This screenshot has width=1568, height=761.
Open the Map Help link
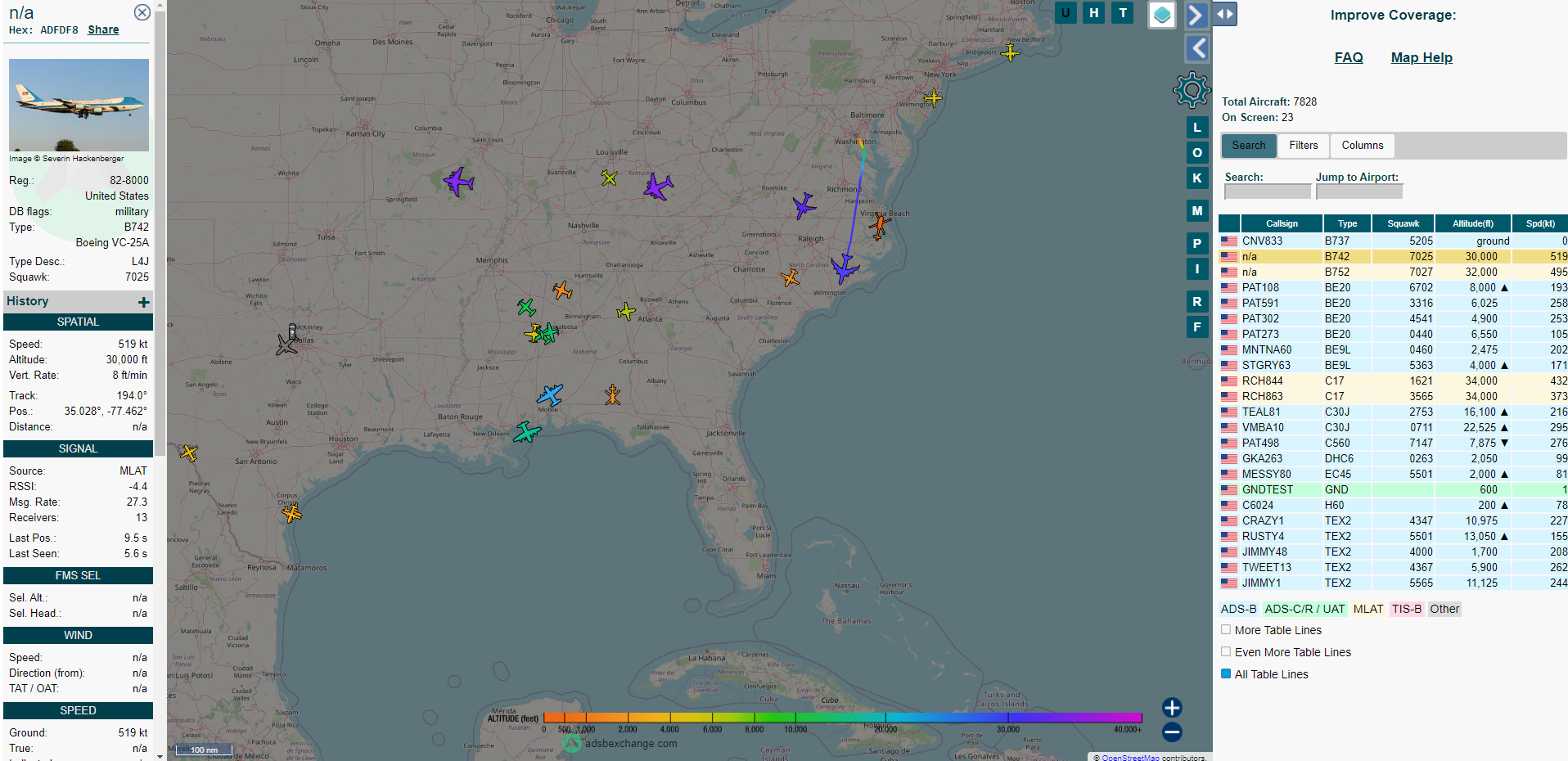tap(1422, 57)
